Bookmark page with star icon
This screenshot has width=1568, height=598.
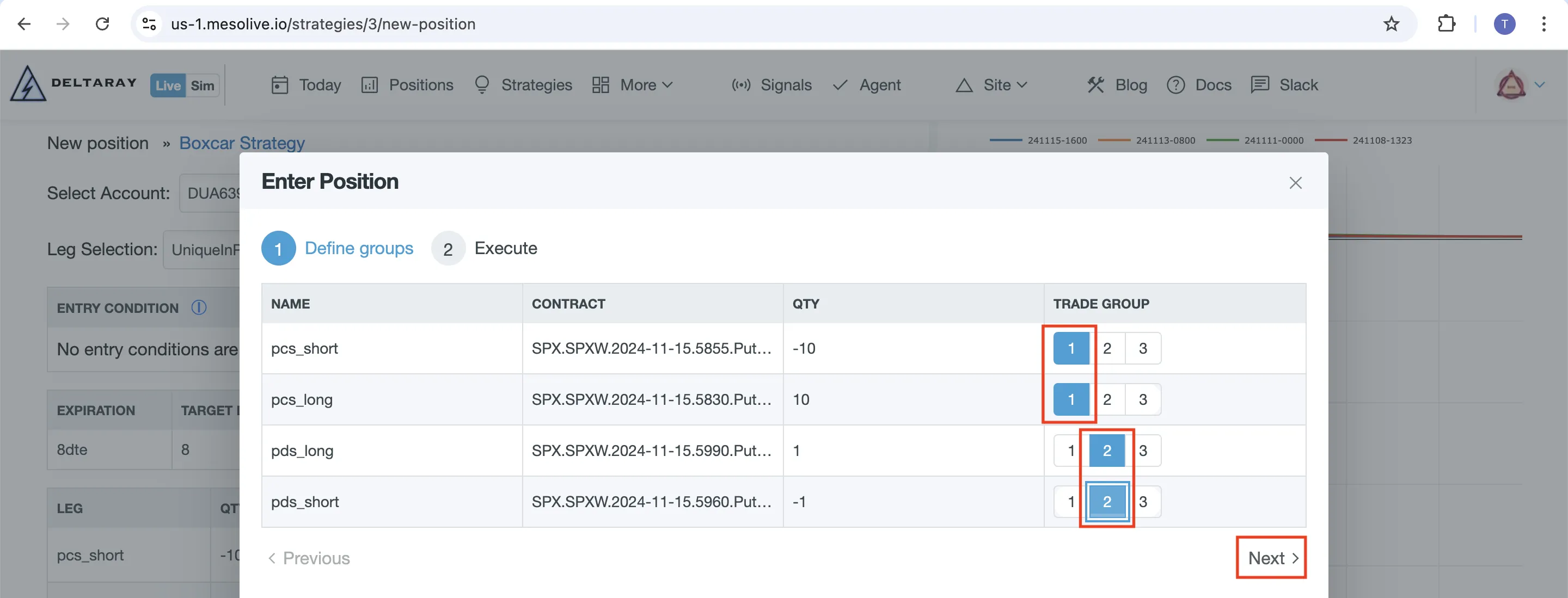click(x=1391, y=24)
